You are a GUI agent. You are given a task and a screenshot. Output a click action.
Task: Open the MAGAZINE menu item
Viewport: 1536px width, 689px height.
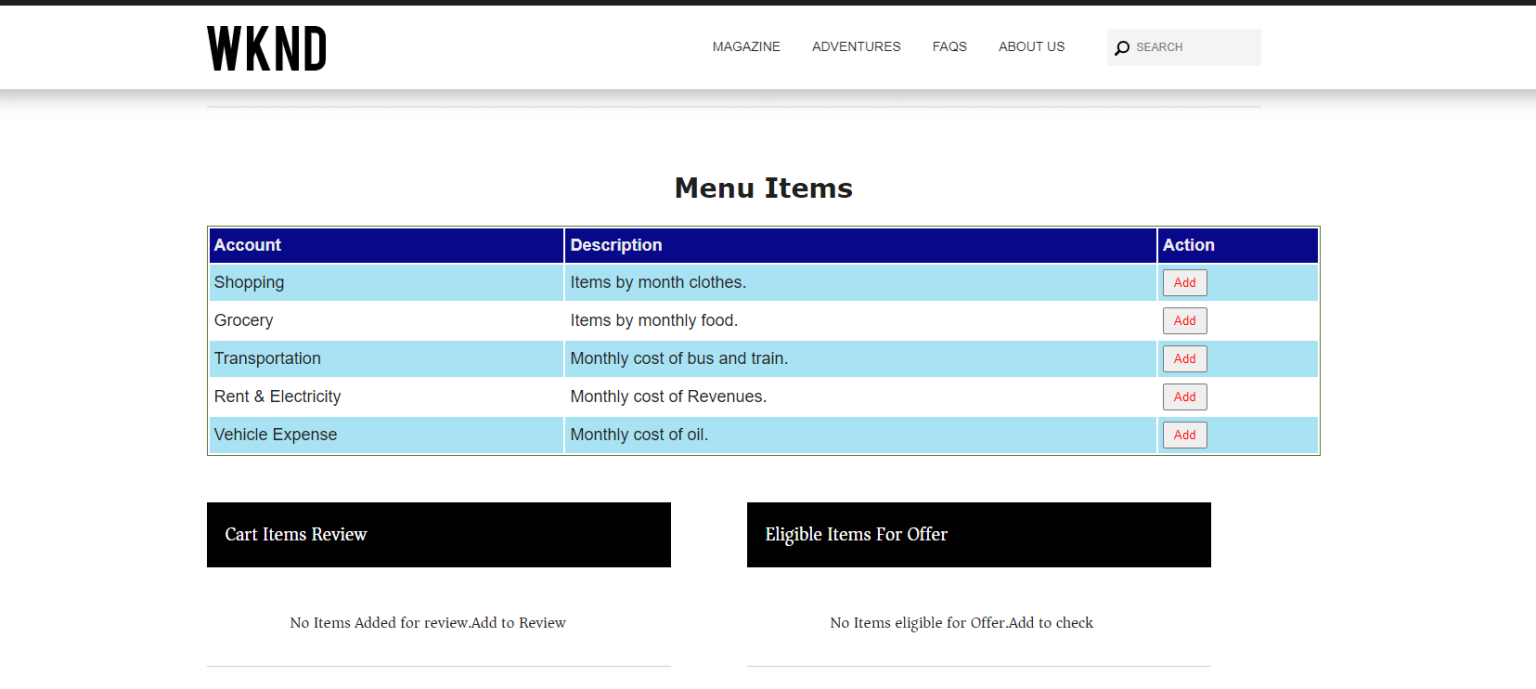[x=745, y=46]
